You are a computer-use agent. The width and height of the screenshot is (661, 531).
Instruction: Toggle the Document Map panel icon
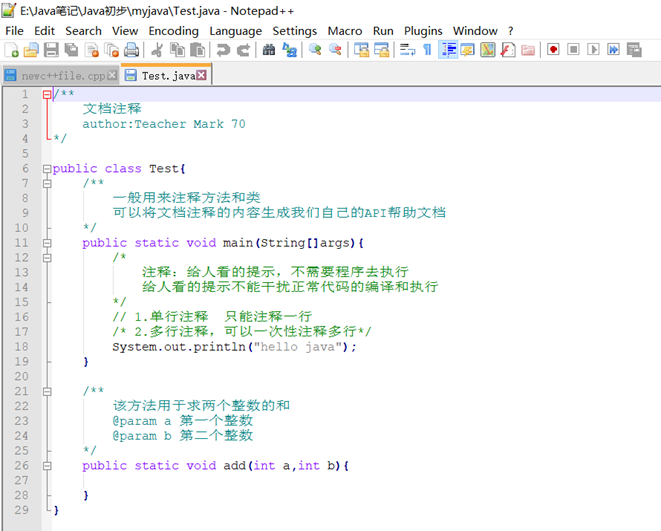coord(488,50)
